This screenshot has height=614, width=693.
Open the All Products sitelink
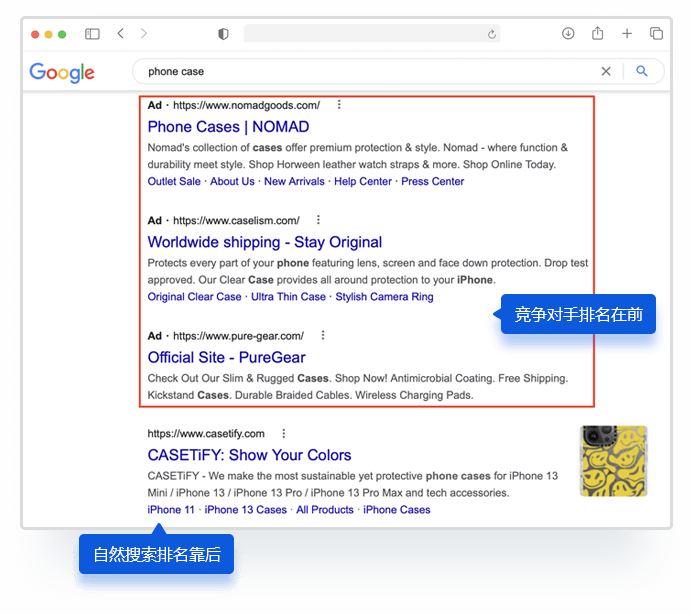(325, 510)
